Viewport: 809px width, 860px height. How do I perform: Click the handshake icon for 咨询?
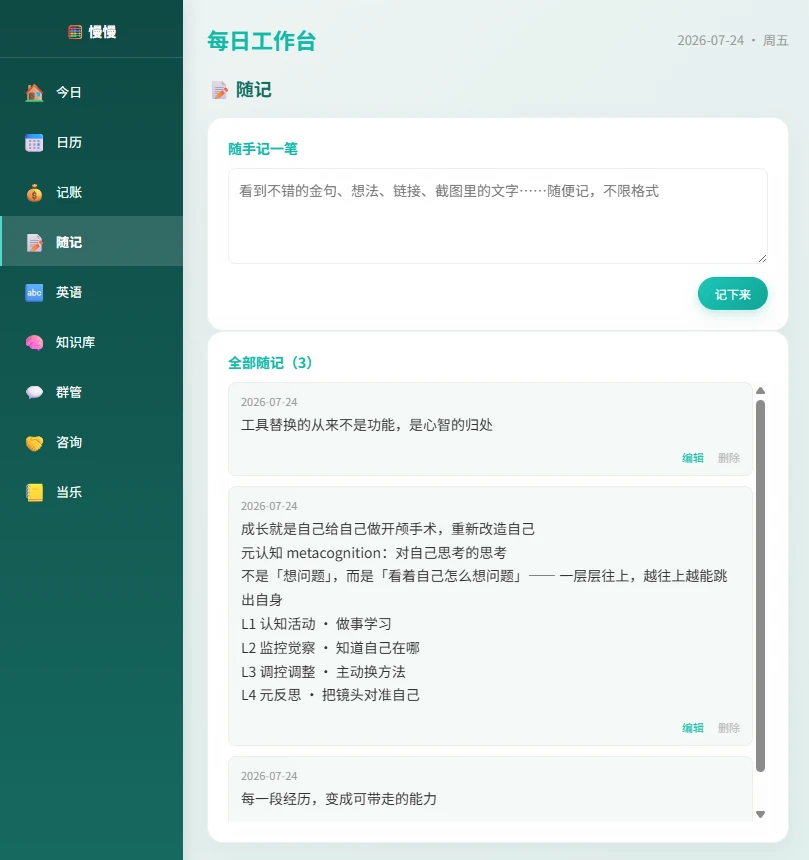pyautogui.click(x=34, y=442)
